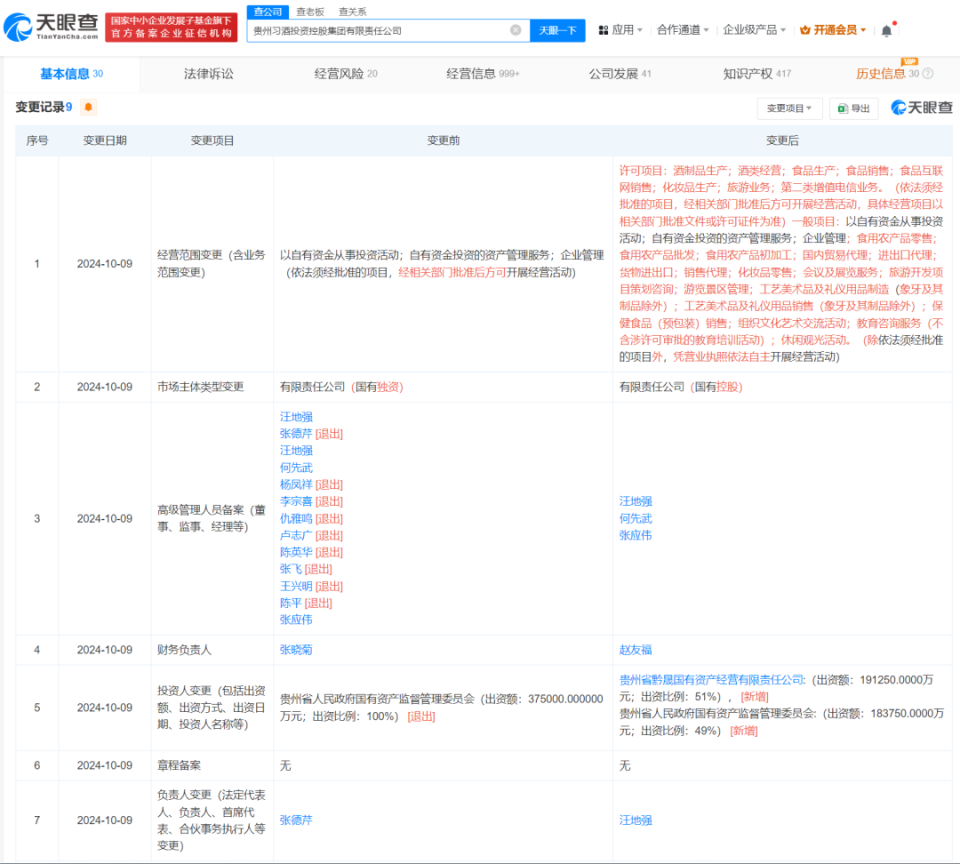Open 杨凤祥 link in the 变更前 list
This screenshot has width=960, height=864.
(x=296, y=485)
